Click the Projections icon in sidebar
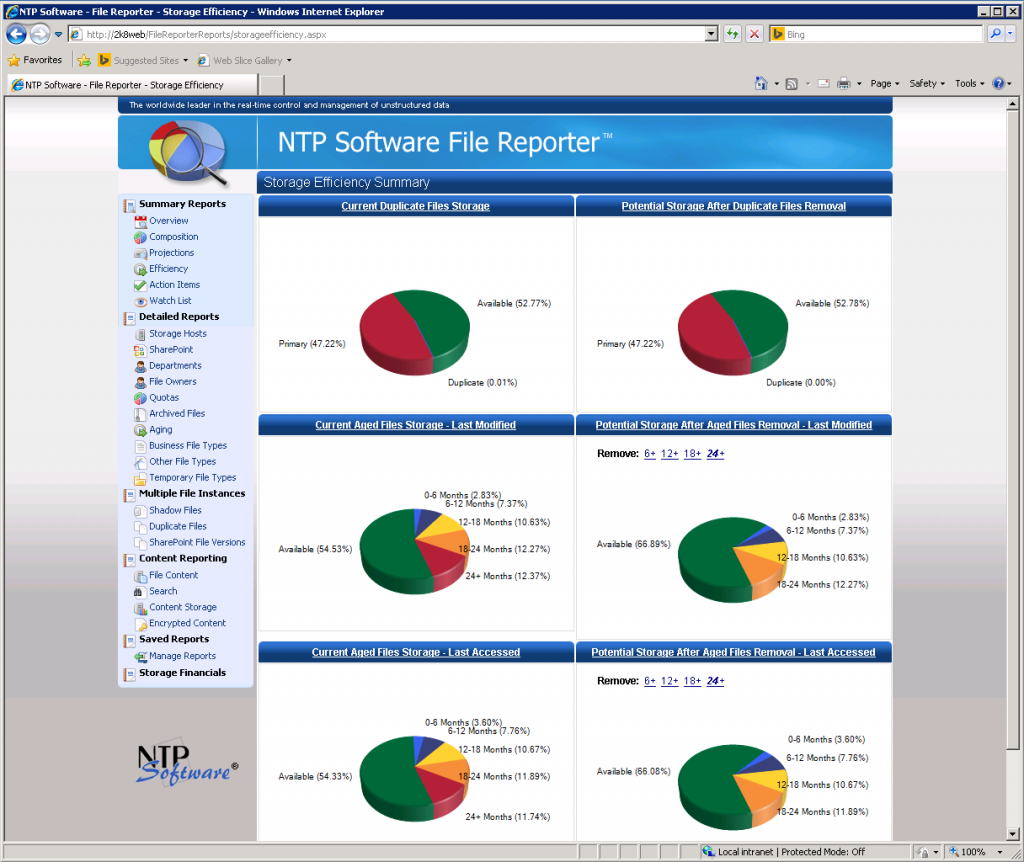The image size is (1024, 862). point(140,253)
